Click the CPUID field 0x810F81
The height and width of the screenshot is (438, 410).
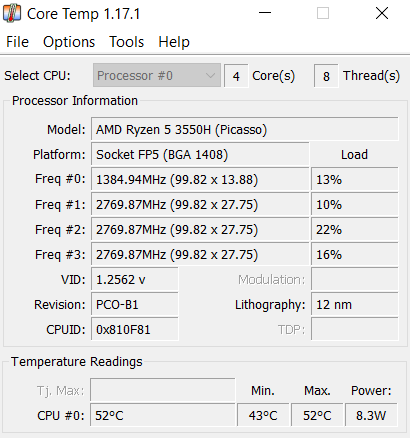point(135,329)
